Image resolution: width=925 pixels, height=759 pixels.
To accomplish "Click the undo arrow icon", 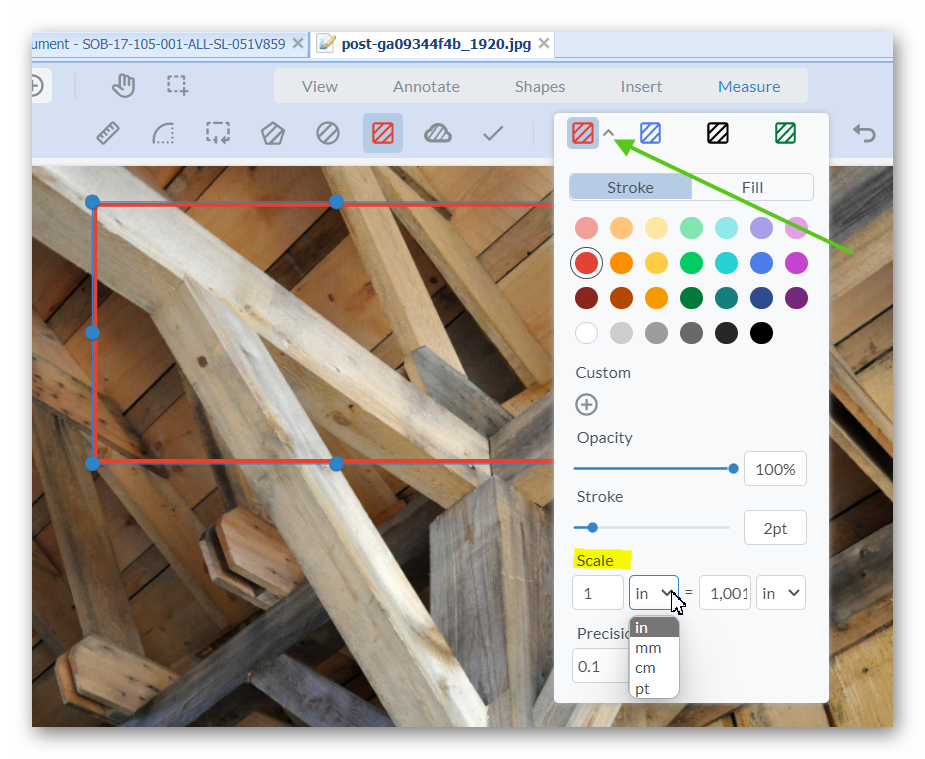I will coord(863,133).
